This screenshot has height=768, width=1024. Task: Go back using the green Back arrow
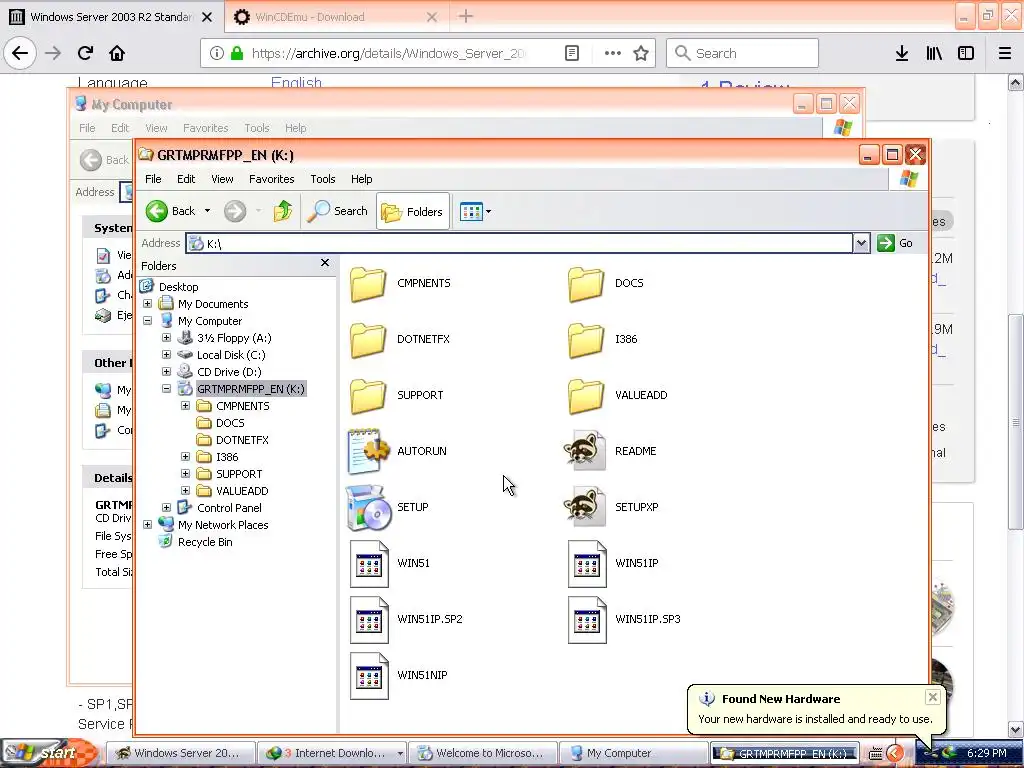click(157, 211)
